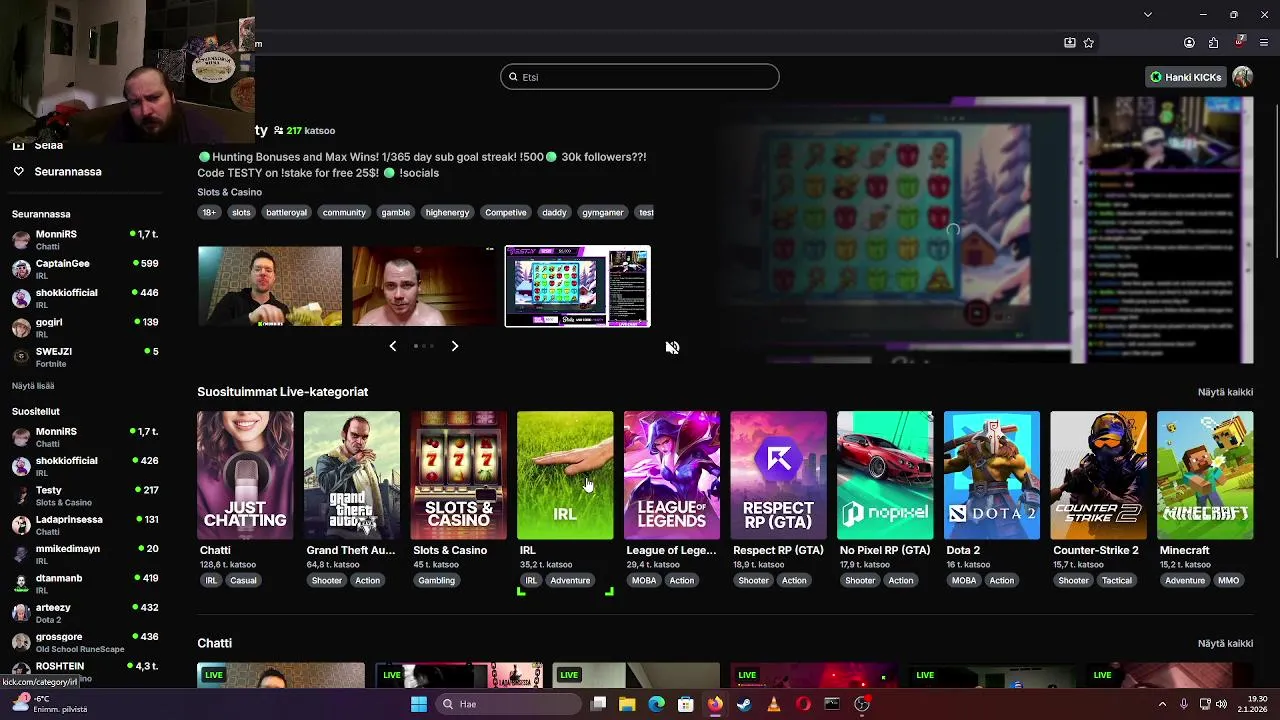Open Opera browser from the taskbar
The width and height of the screenshot is (1280, 720).
(803, 704)
